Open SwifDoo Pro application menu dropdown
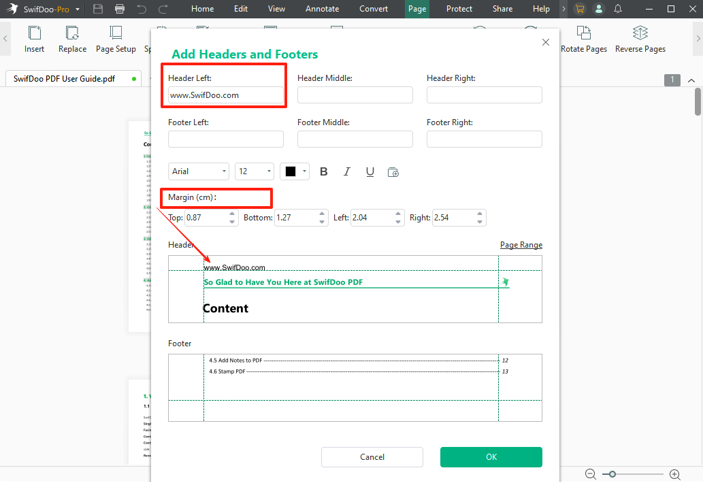Viewport: 703px width, 482px height. (x=78, y=9)
